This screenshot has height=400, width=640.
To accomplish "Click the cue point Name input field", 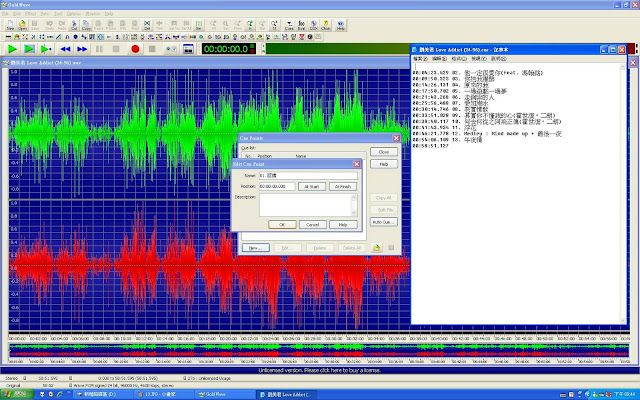I will click(x=307, y=174).
